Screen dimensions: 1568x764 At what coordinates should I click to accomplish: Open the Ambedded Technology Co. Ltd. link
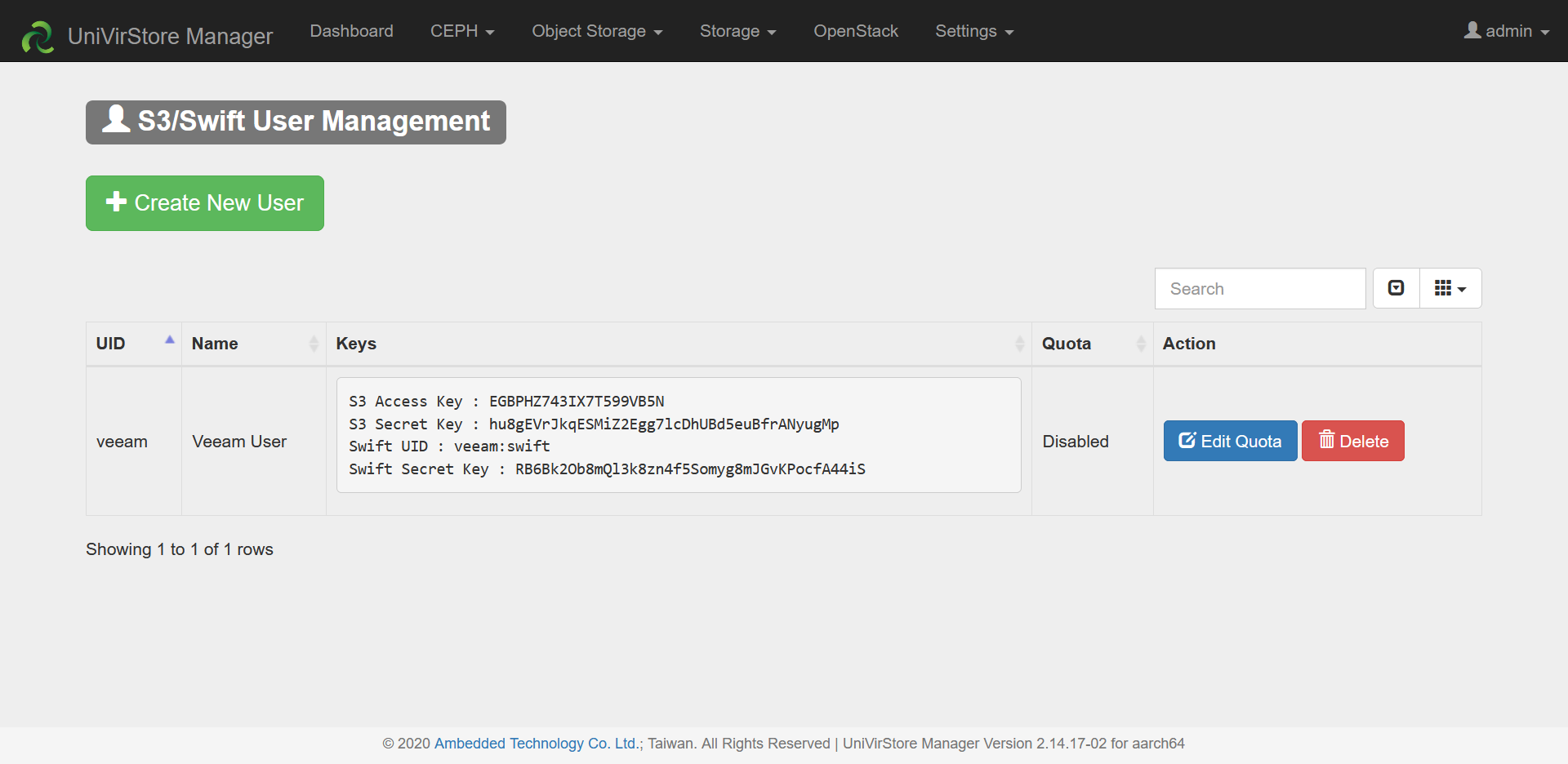tap(537, 744)
